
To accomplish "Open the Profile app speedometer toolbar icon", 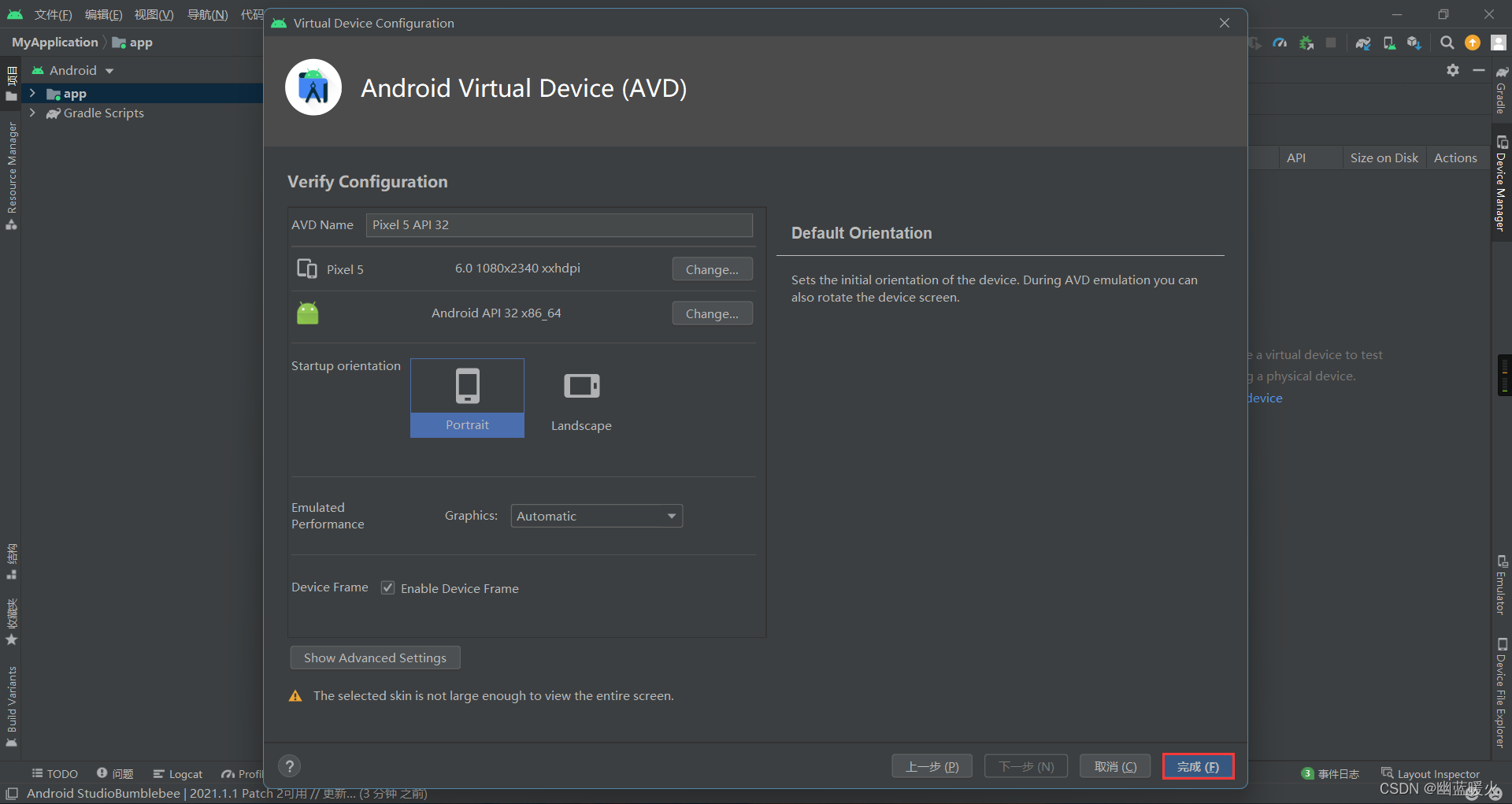I will tap(1280, 43).
